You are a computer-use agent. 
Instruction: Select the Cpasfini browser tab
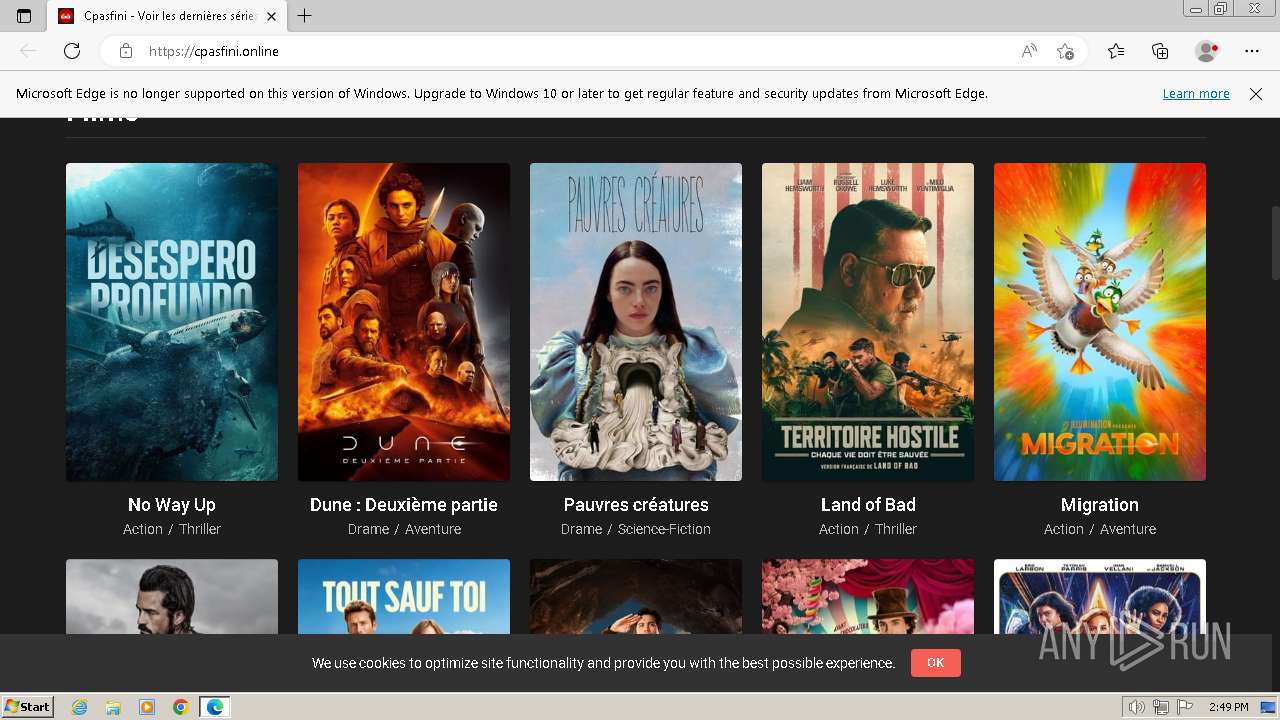[168, 16]
